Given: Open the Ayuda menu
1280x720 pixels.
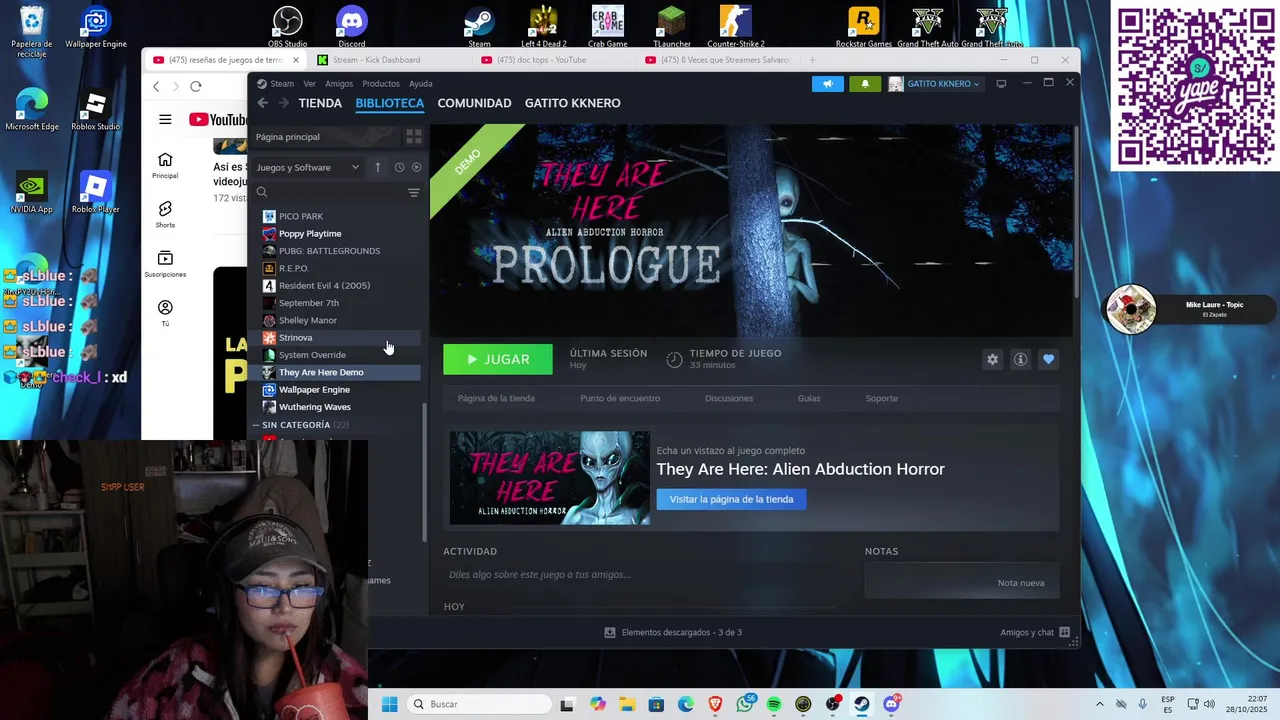Looking at the screenshot, I should point(421,84).
